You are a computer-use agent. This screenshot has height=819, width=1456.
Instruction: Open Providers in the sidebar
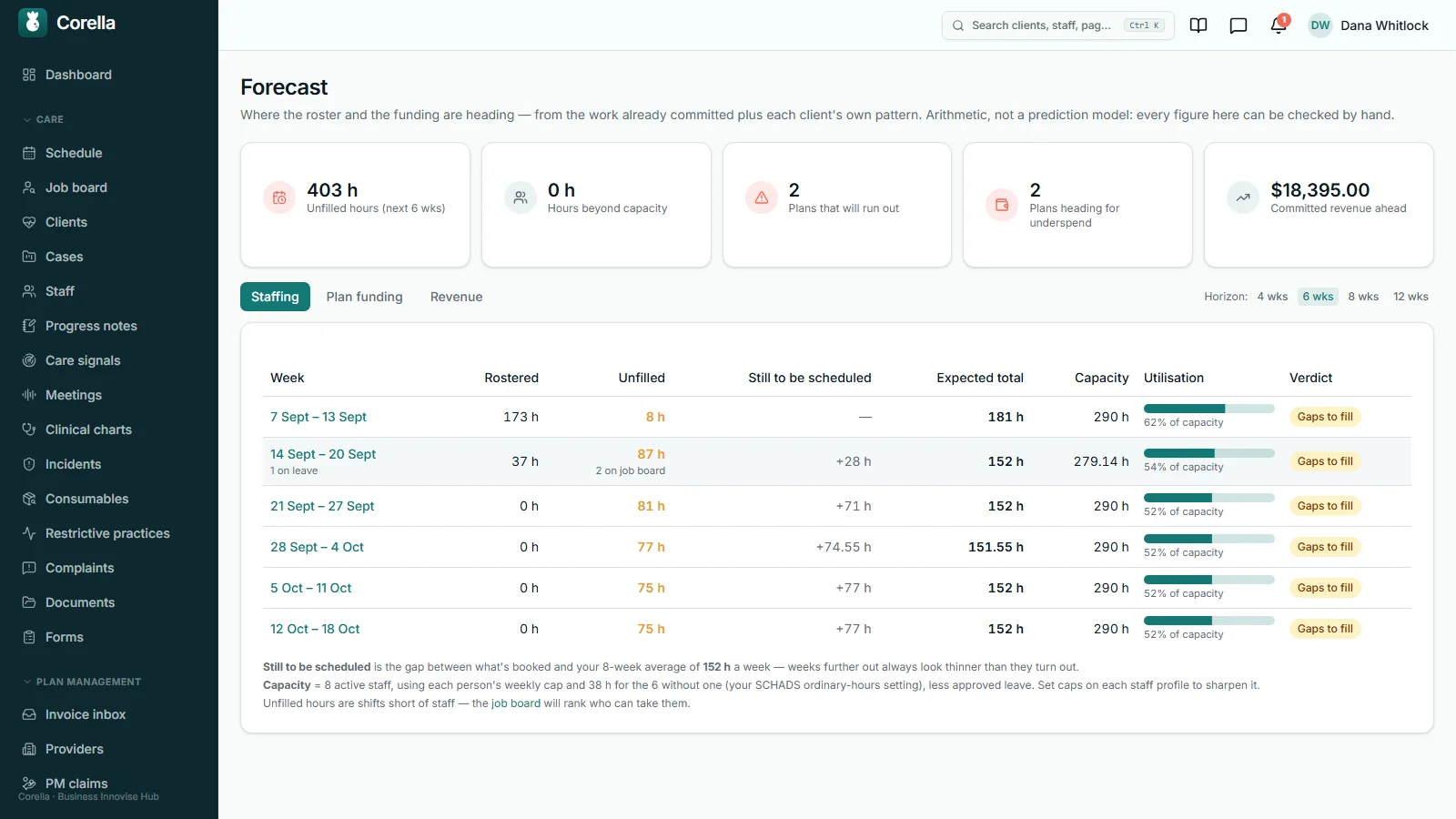pyautogui.click(x=75, y=749)
